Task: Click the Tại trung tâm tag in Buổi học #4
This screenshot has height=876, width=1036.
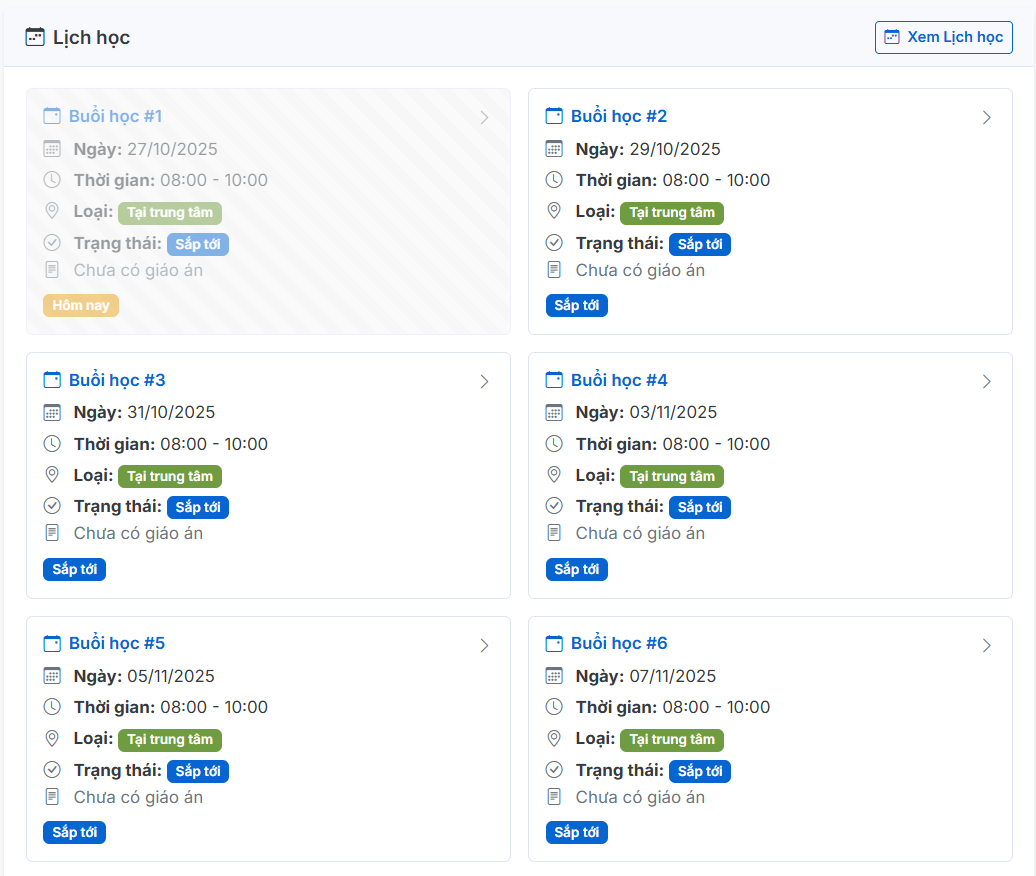Action: (x=671, y=476)
